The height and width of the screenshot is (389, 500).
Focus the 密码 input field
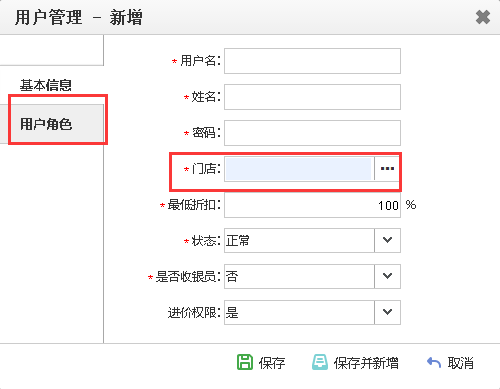[312, 133]
